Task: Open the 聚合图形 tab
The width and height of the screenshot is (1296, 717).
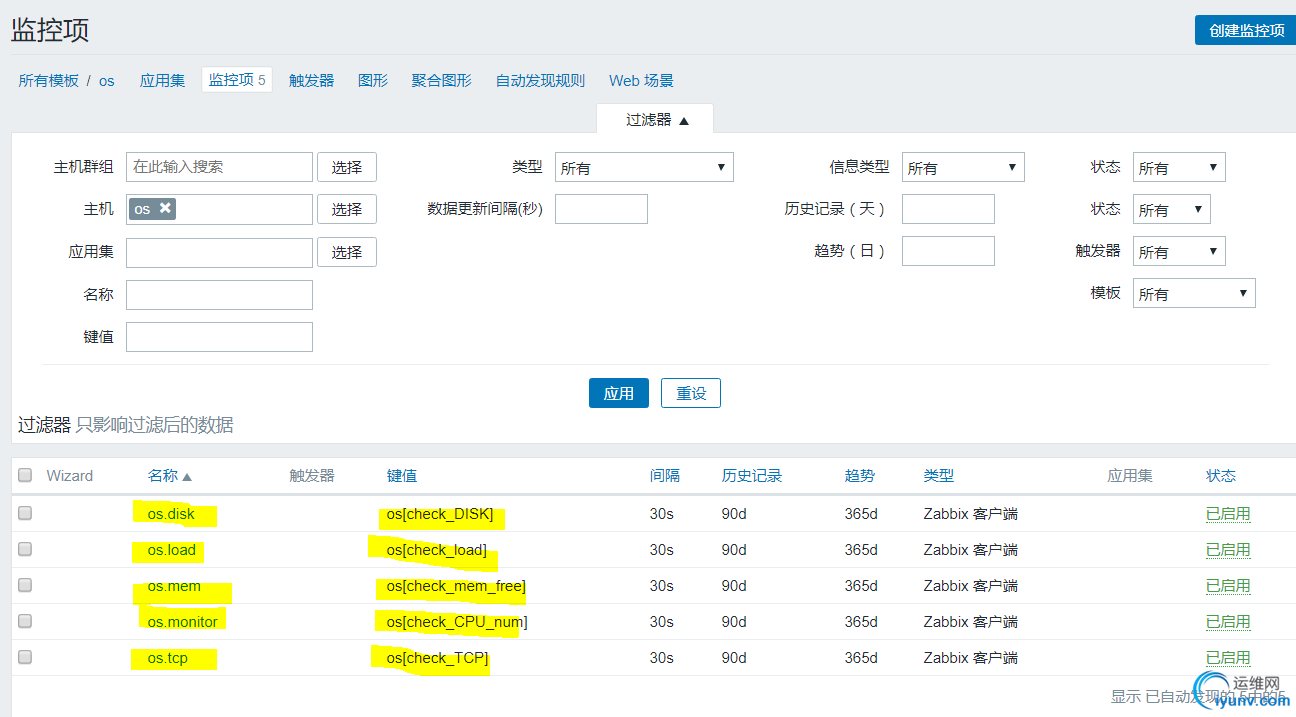Action: pyautogui.click(x=442, y=80)
